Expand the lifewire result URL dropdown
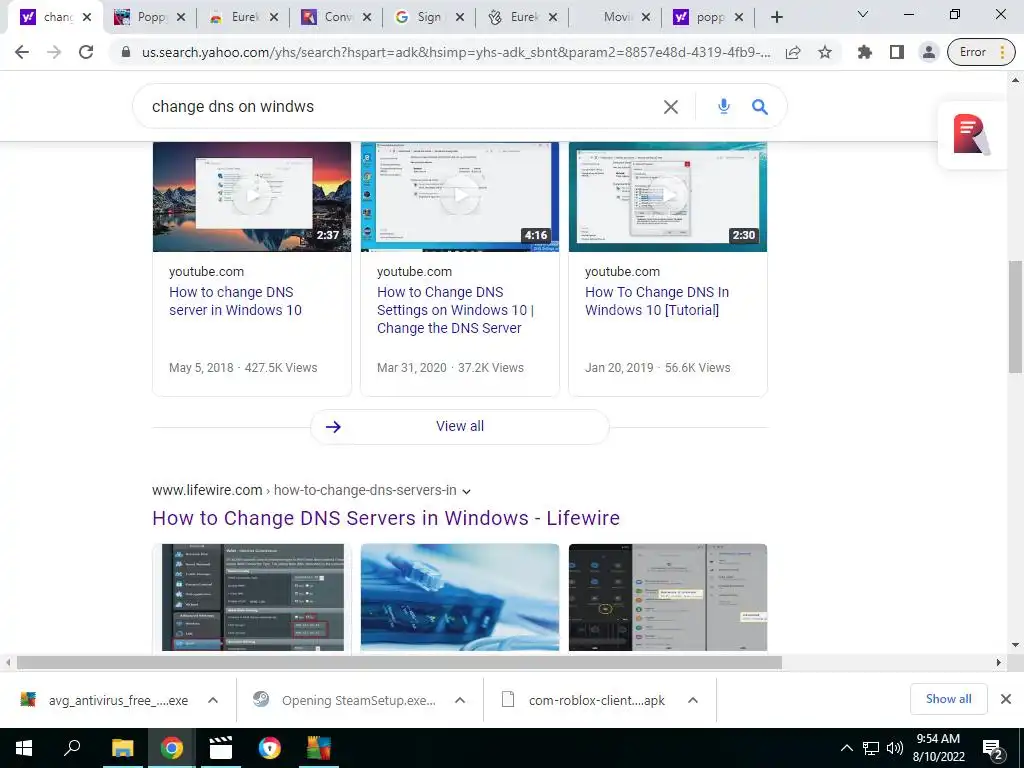Screen dimensions: 1024x768 click(x=466, y=491)
